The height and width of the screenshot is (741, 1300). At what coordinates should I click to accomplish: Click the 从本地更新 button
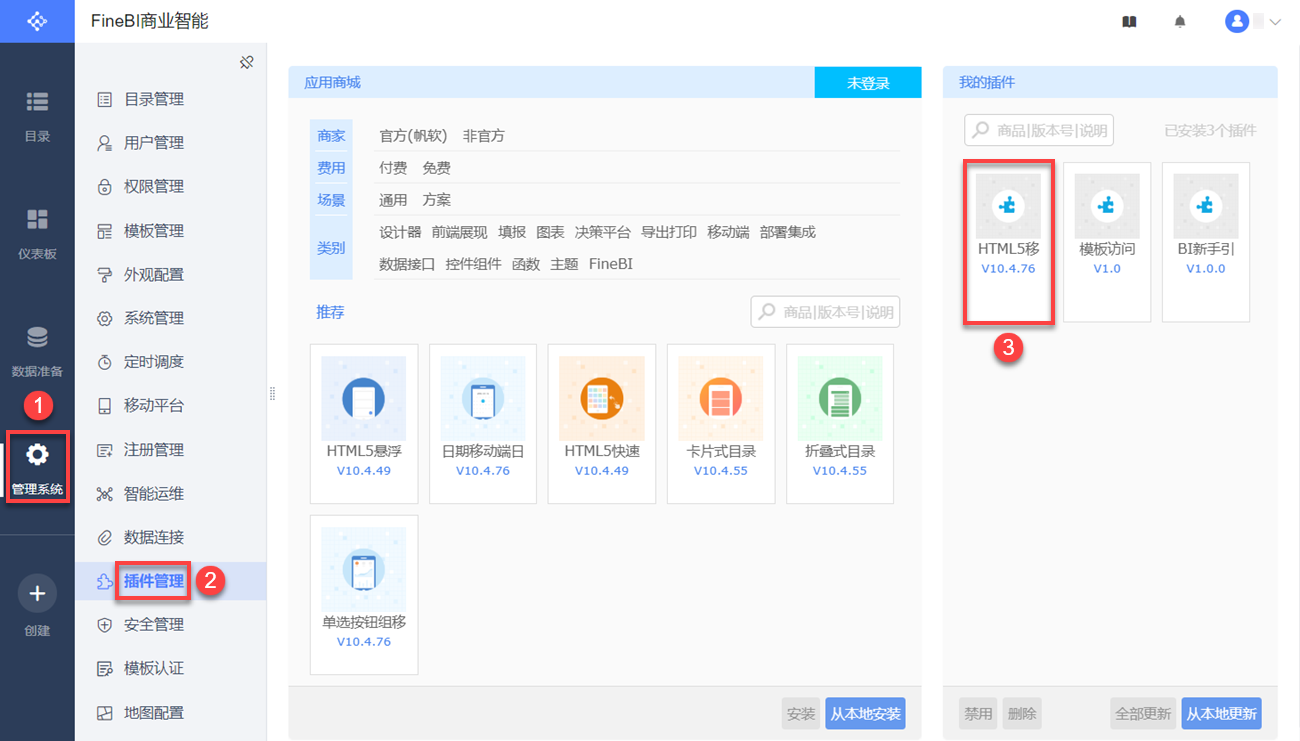coord(1221,714)
